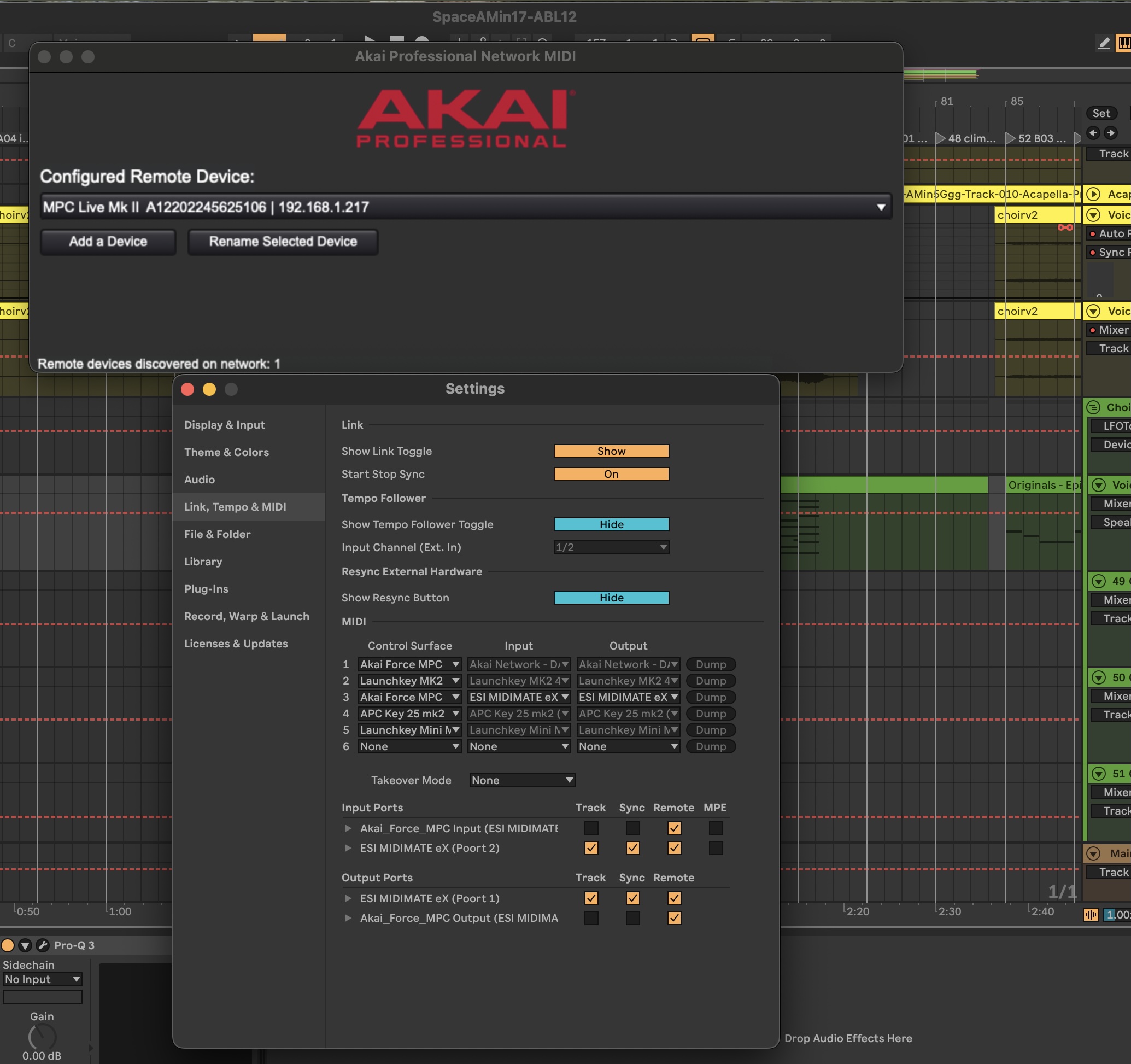Fold the Main track
The height and width of the screenshot is (1064, 1131).
point(1093,853)
